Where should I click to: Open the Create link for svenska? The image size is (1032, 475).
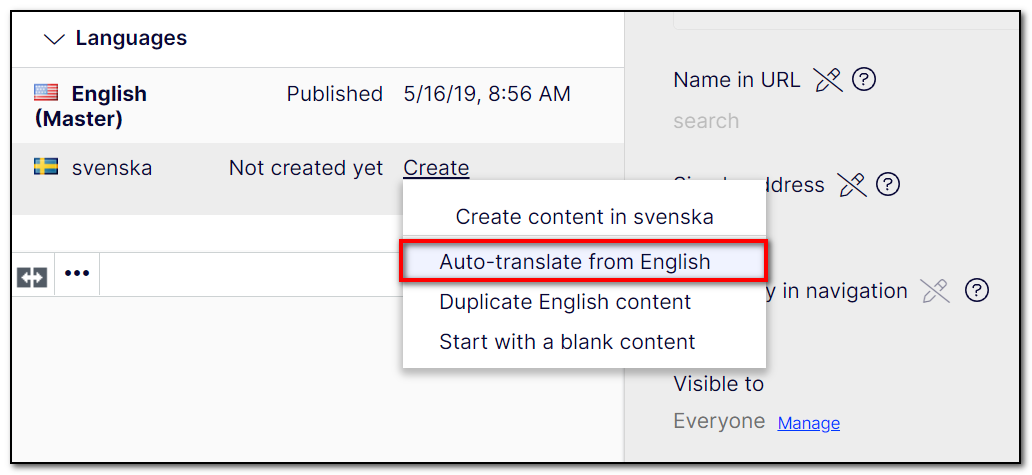[x=436, y=168]
